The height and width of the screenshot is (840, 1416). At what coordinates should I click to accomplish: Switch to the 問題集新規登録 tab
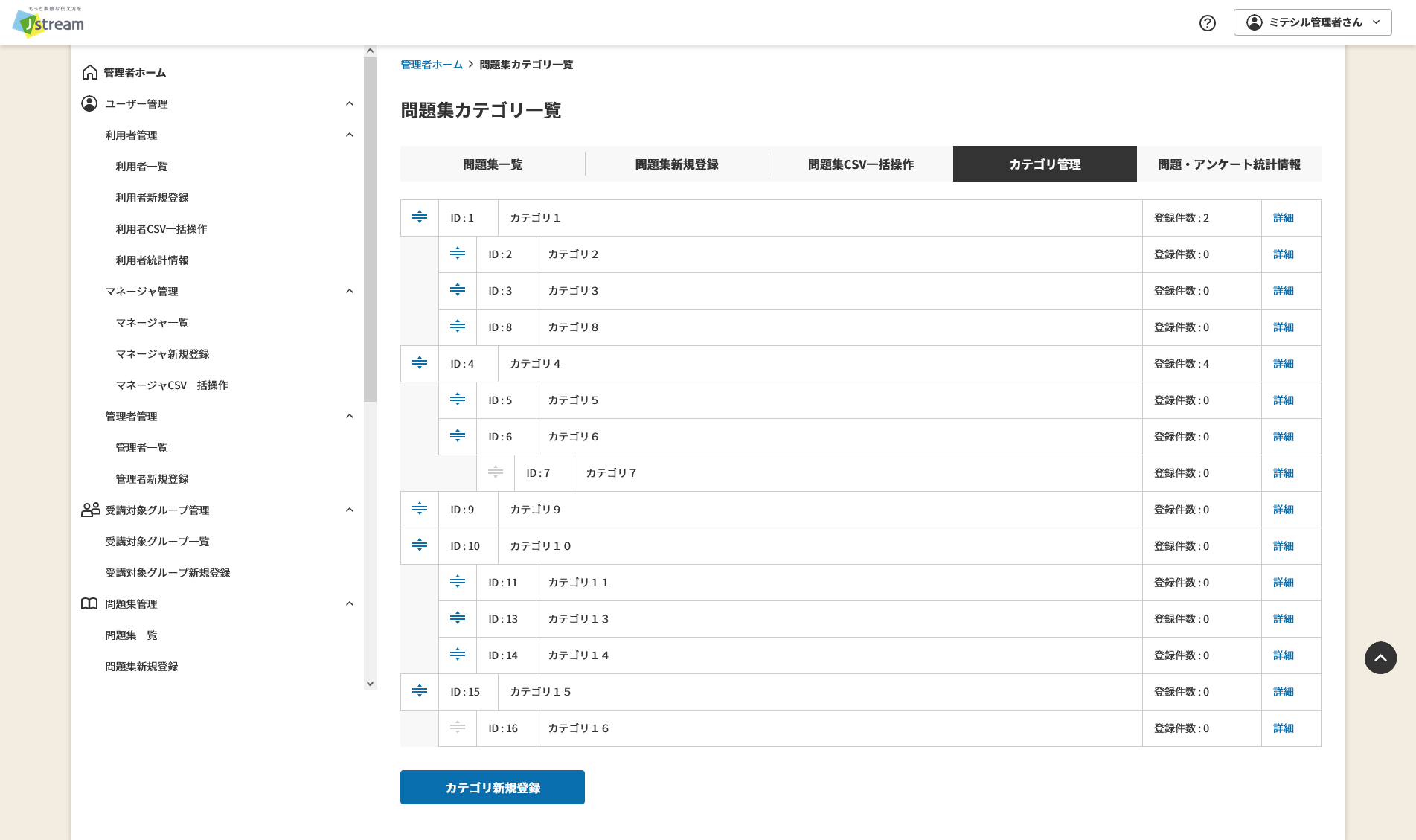click(677, 164)
